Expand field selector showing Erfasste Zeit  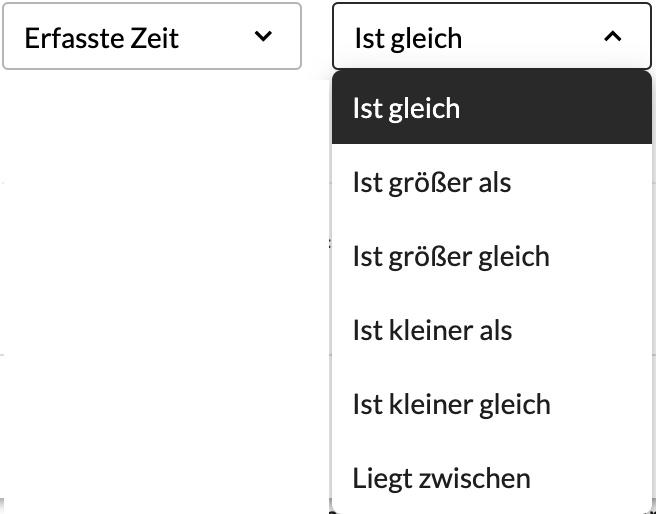(152, 36)
